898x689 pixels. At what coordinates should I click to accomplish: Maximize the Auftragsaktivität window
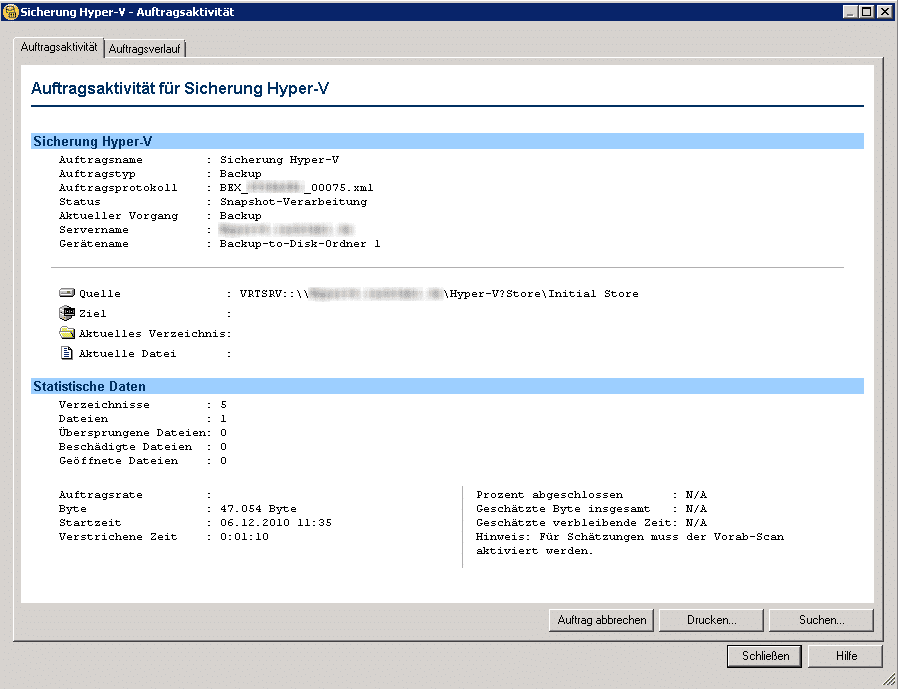click(x=866, y=11)
